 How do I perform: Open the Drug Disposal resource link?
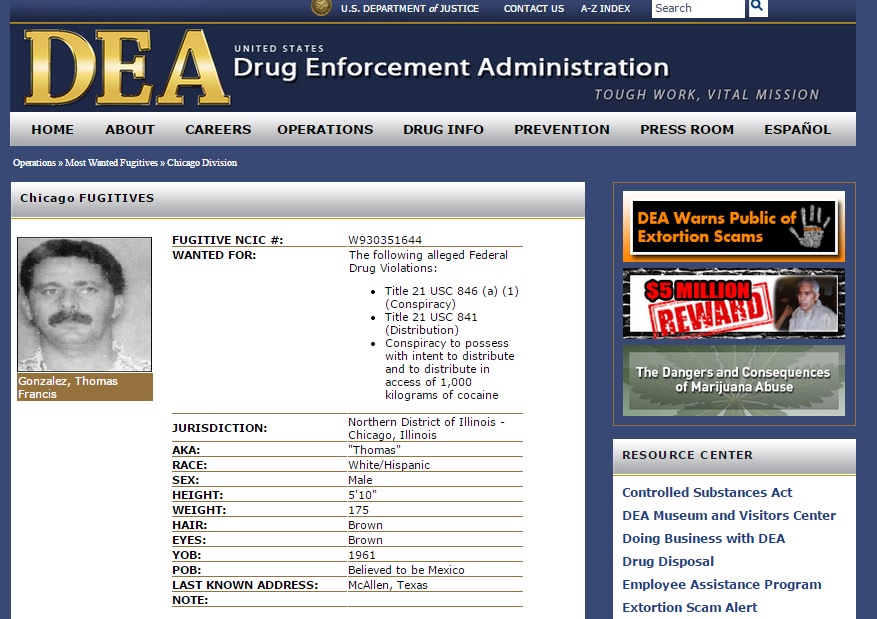(667, 561)
